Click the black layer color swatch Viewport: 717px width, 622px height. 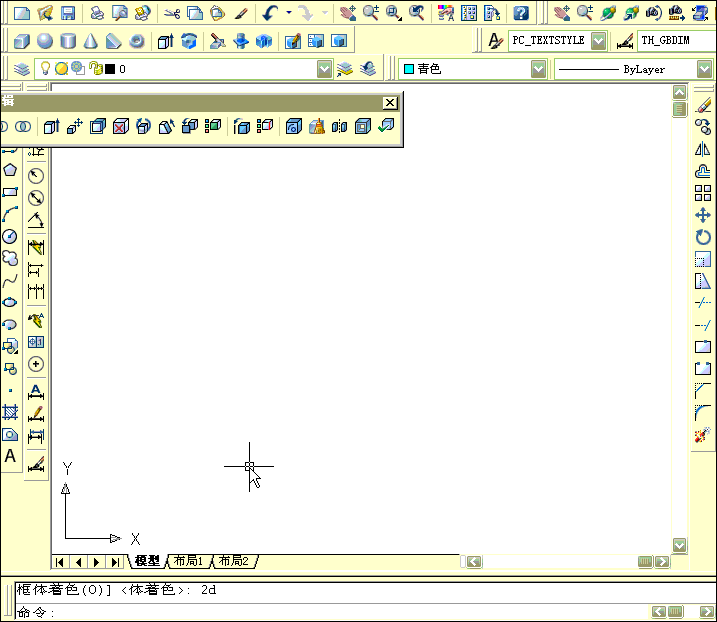[110, 69]
